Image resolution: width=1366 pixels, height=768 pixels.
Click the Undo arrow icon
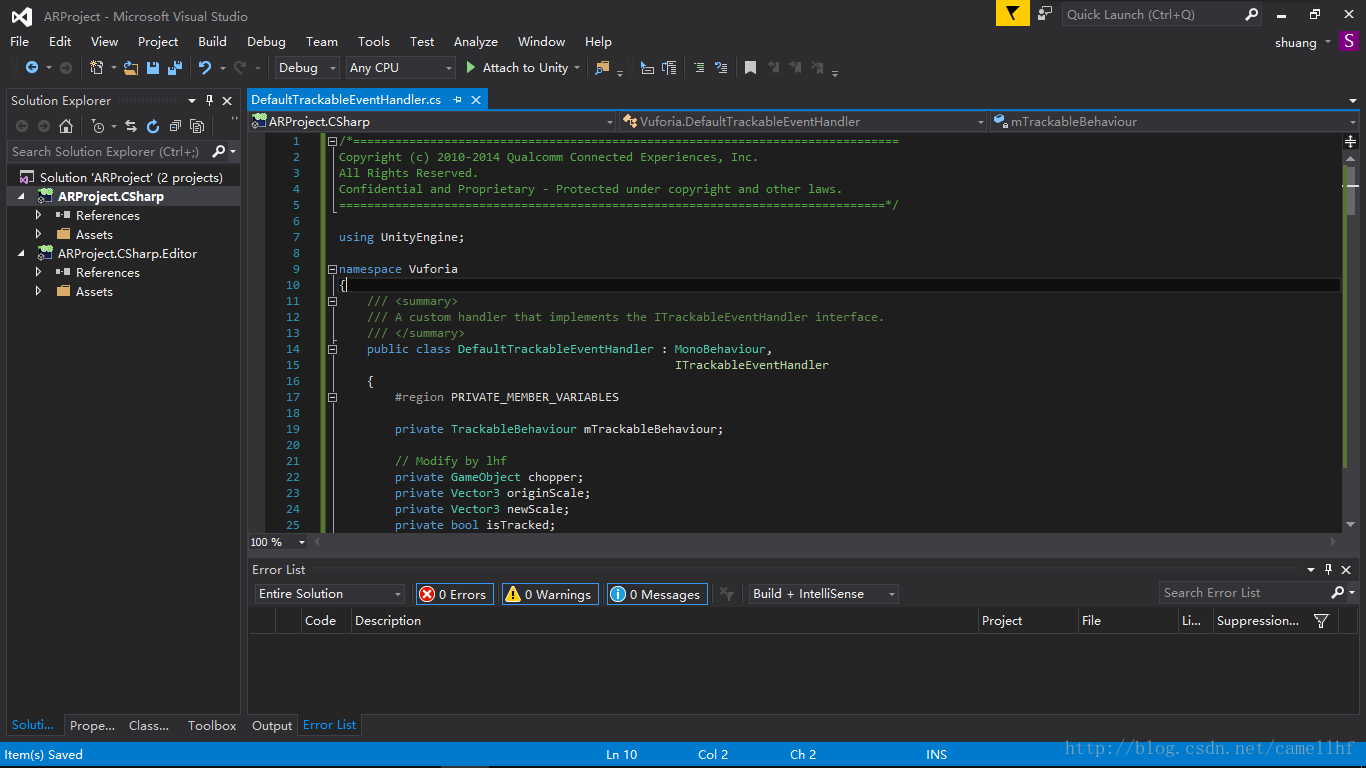(204, 68)
